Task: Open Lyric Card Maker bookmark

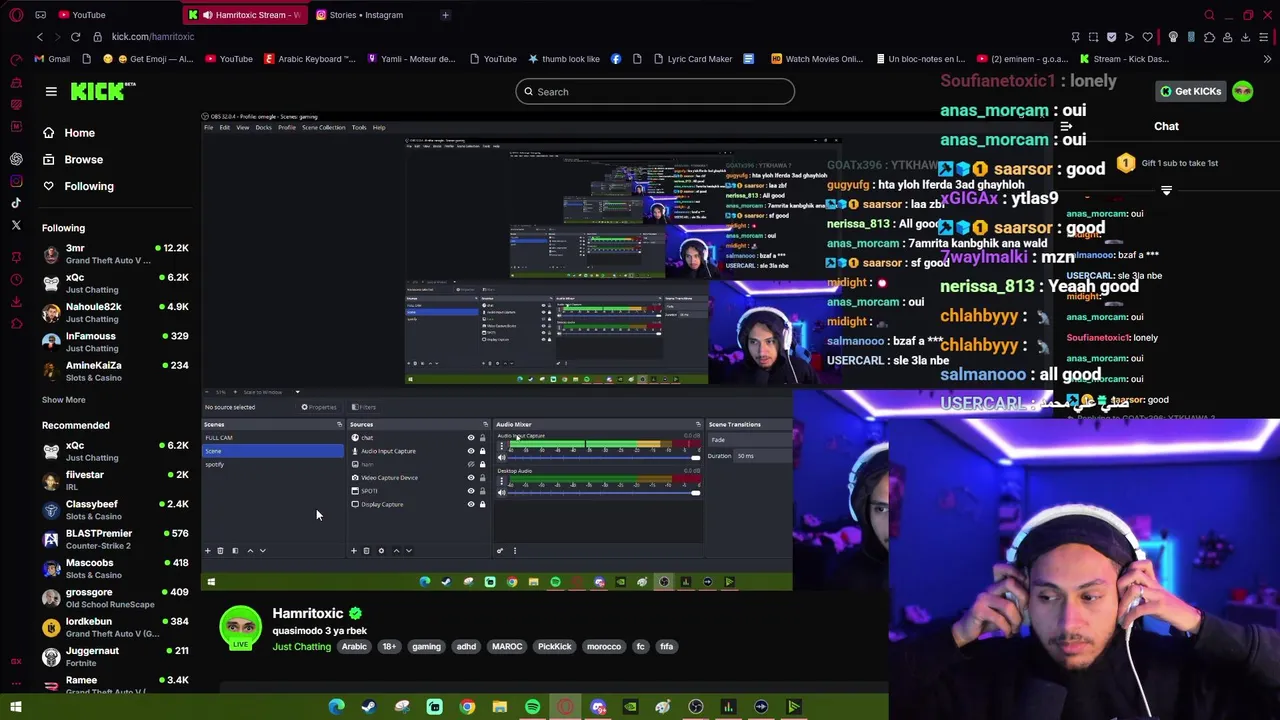Action: coord(692,59)
